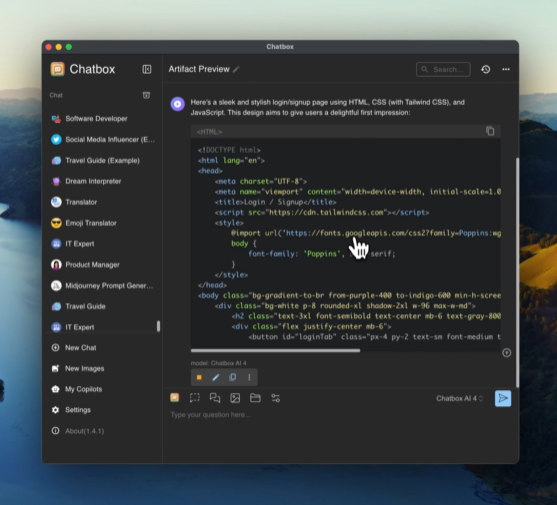Attach a file using folder icon

click(255, 398)
